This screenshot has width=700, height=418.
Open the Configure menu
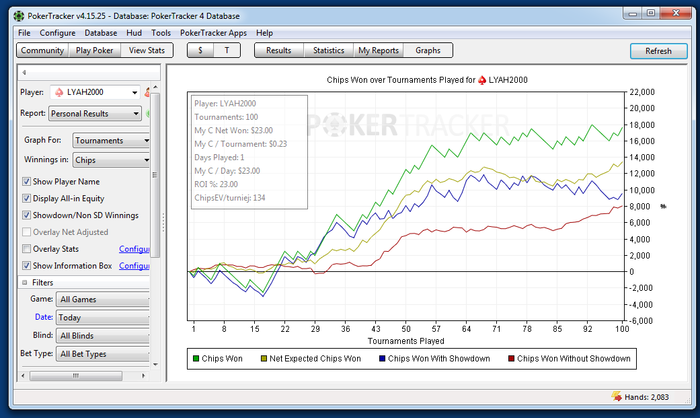click(58, 33)
